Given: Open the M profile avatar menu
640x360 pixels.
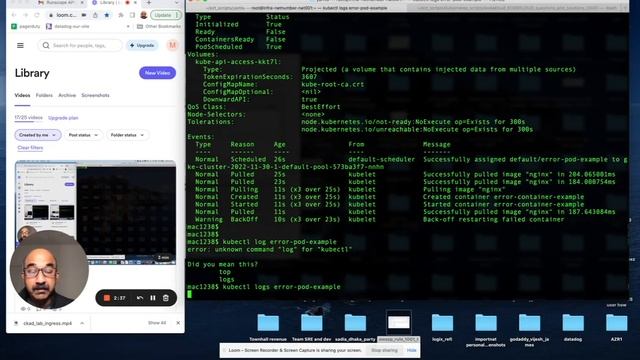Looking at the screenshot, I should (x=172, y=45).
